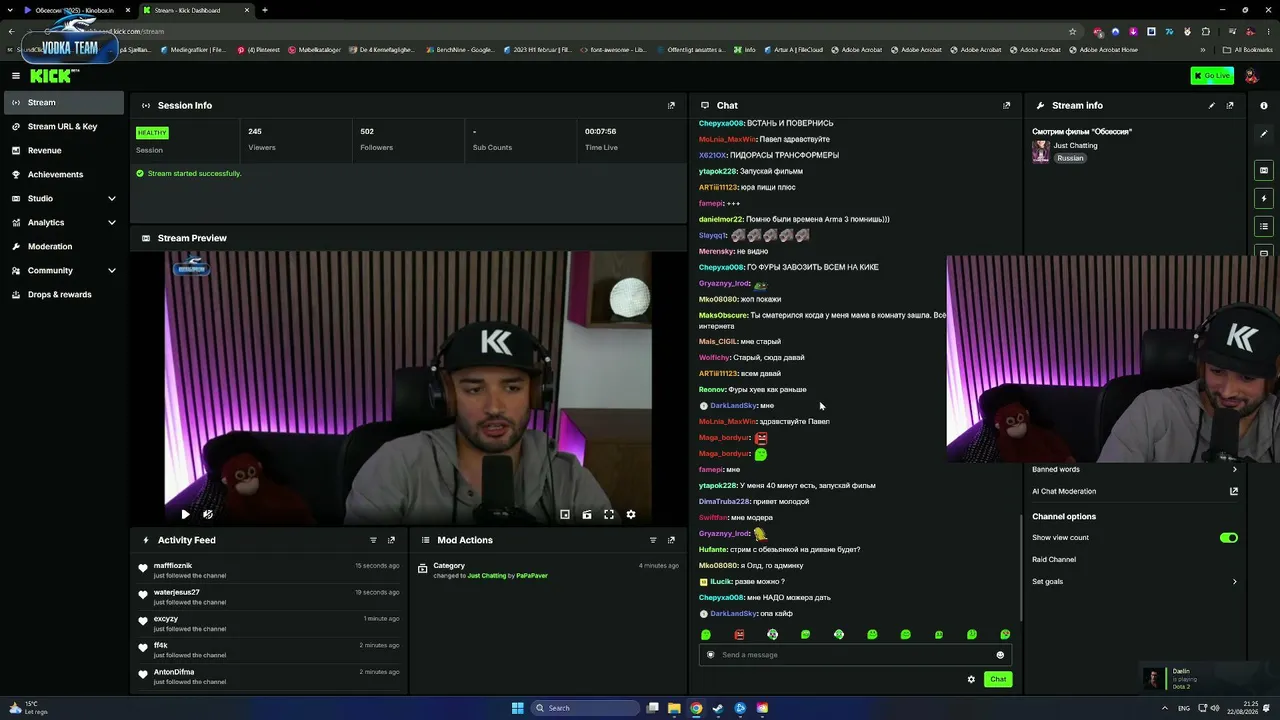1280x720 pixels.
Task: Click username DarkLandSky in latest chat message
Action: tap(733, 614)
